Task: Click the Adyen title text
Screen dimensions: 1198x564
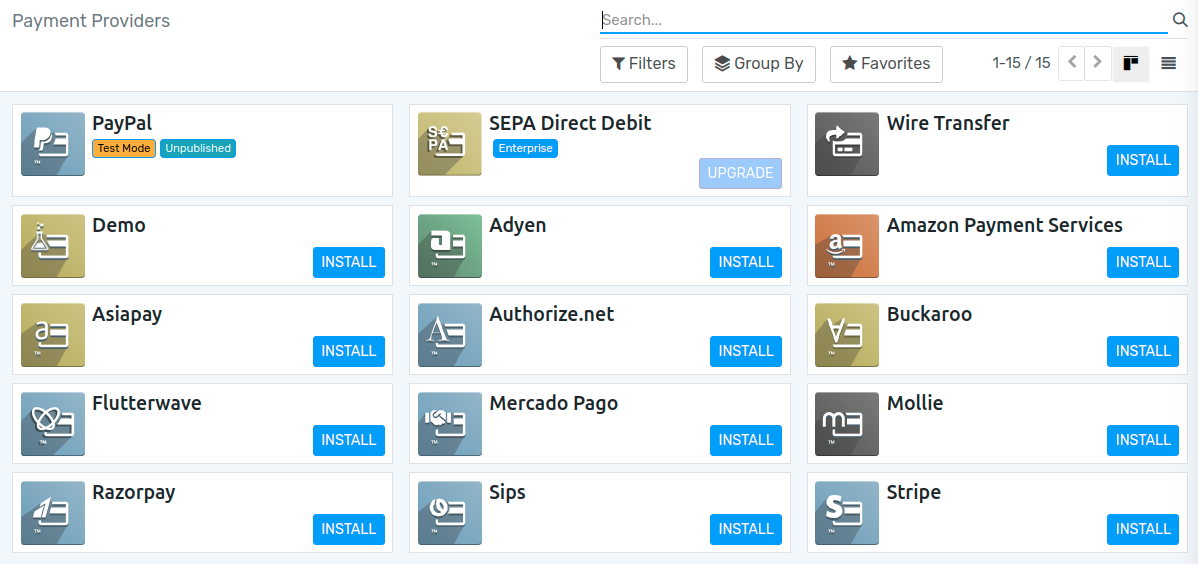Action: pos(518,225)
